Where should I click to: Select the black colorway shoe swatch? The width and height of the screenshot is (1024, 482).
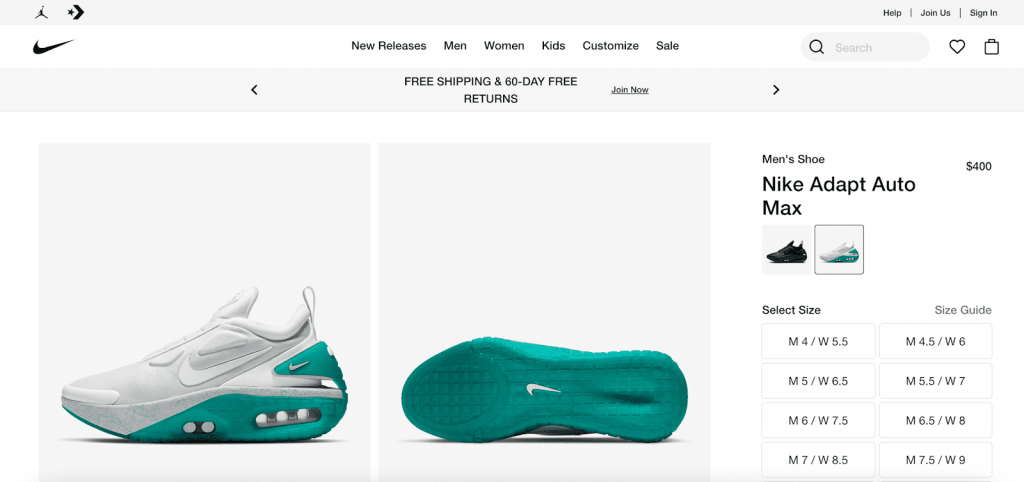coord(787,250)
